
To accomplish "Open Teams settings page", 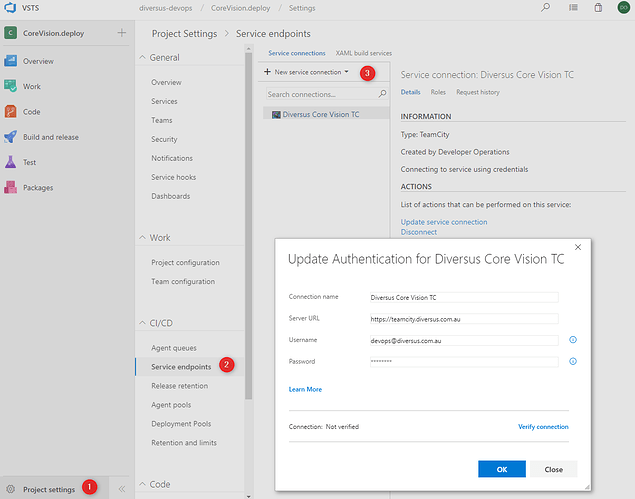I will click(x=162, y=120).
